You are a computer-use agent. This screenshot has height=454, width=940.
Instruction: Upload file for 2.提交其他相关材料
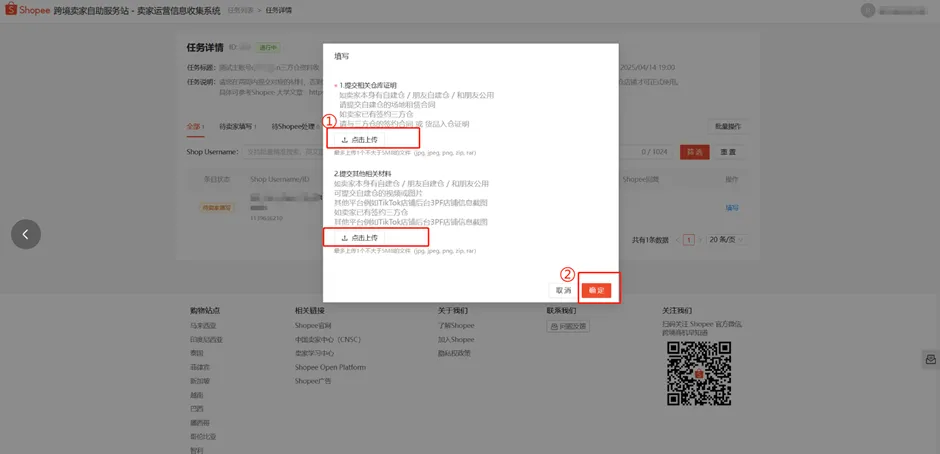coord(360,237)
